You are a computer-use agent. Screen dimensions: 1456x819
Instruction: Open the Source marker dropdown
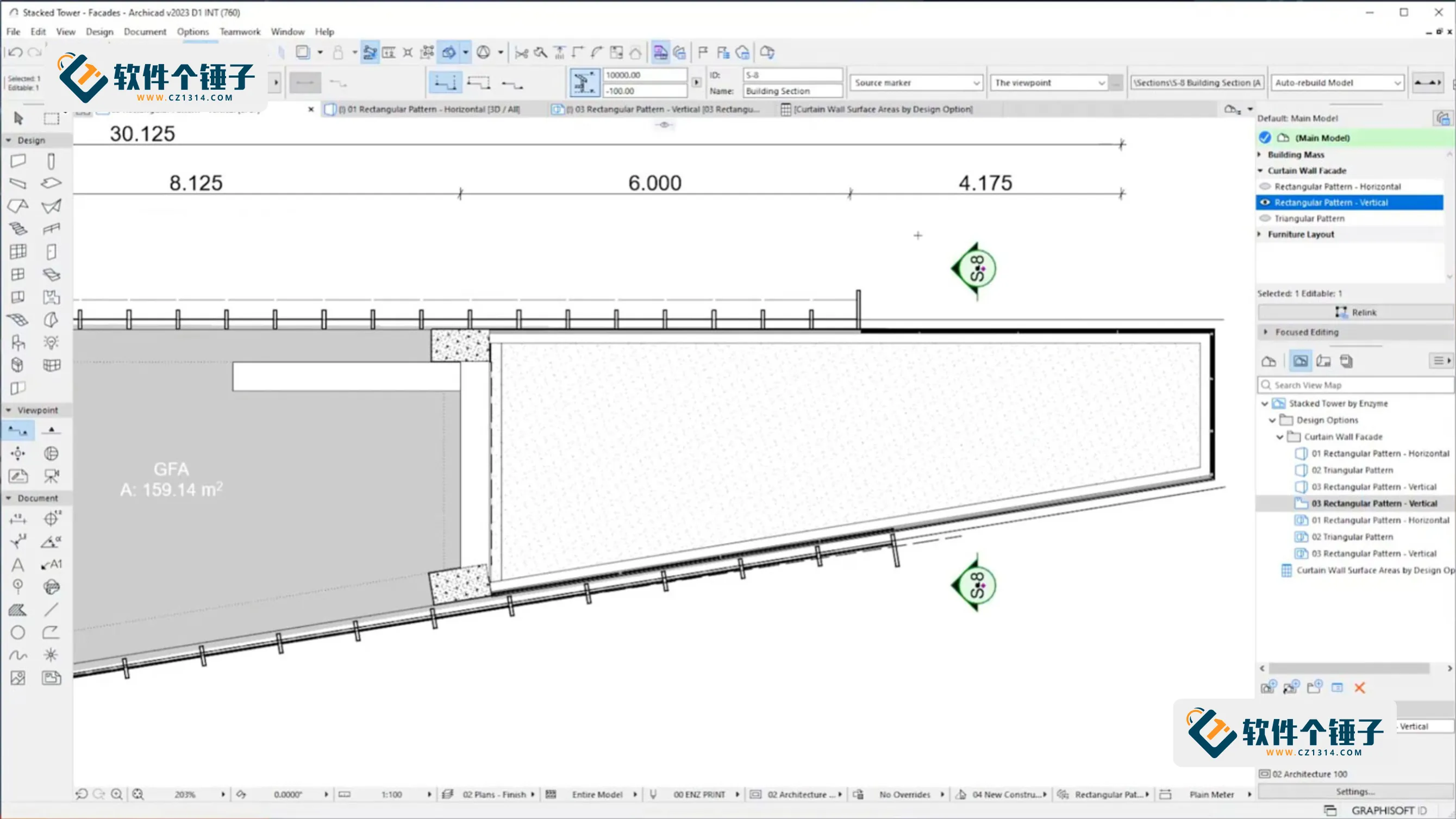pos(916,83)
